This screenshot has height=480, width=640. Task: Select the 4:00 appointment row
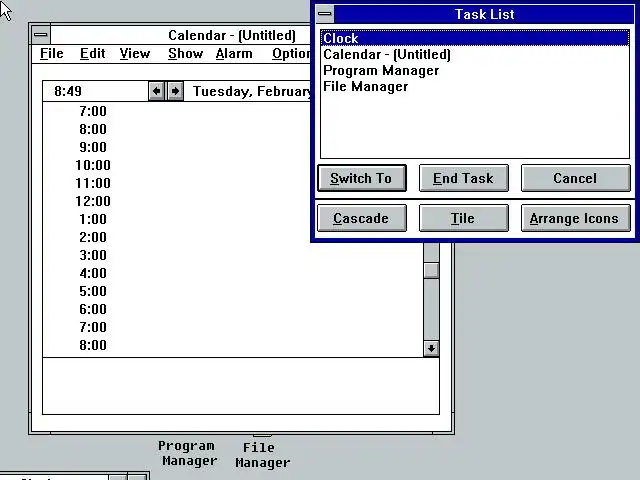point(233,273)
